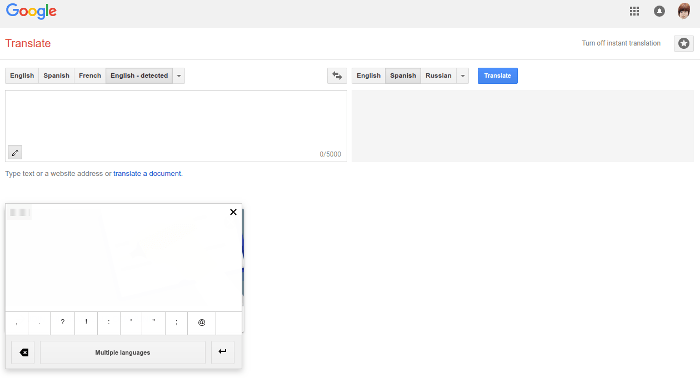Select French as source language
This screenshot has height=378, width=700.
90,76
